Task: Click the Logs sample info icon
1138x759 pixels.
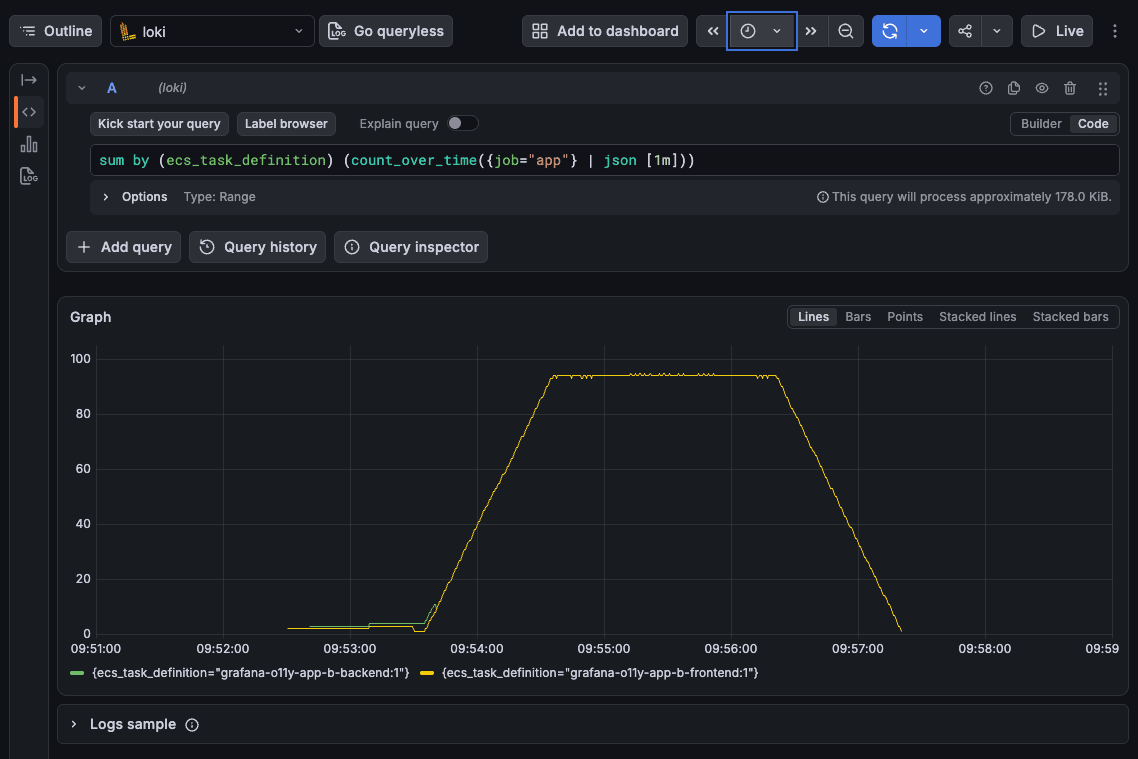Action: coord(192,725)
